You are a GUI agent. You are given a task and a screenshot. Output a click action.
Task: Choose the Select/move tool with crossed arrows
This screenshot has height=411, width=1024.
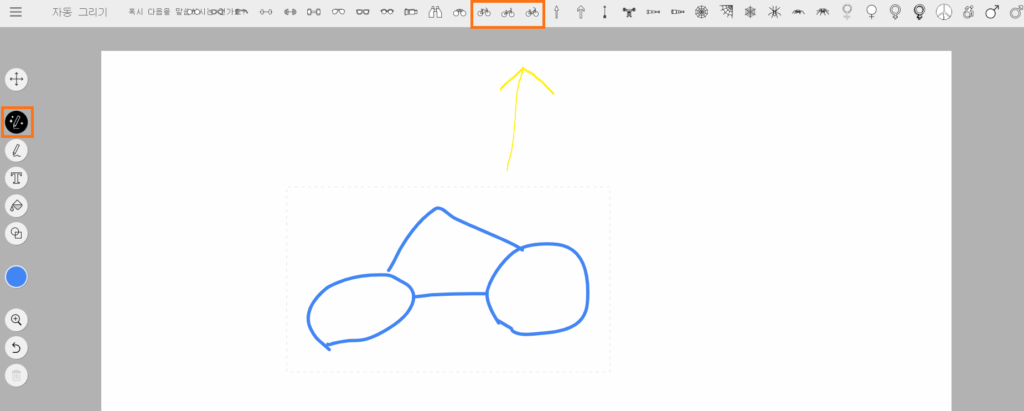pyautogui.click(x=16, y=79)
